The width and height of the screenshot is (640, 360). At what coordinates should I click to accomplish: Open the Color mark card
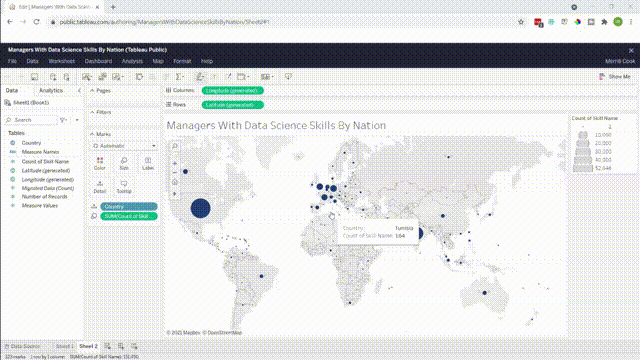[100, 163]
